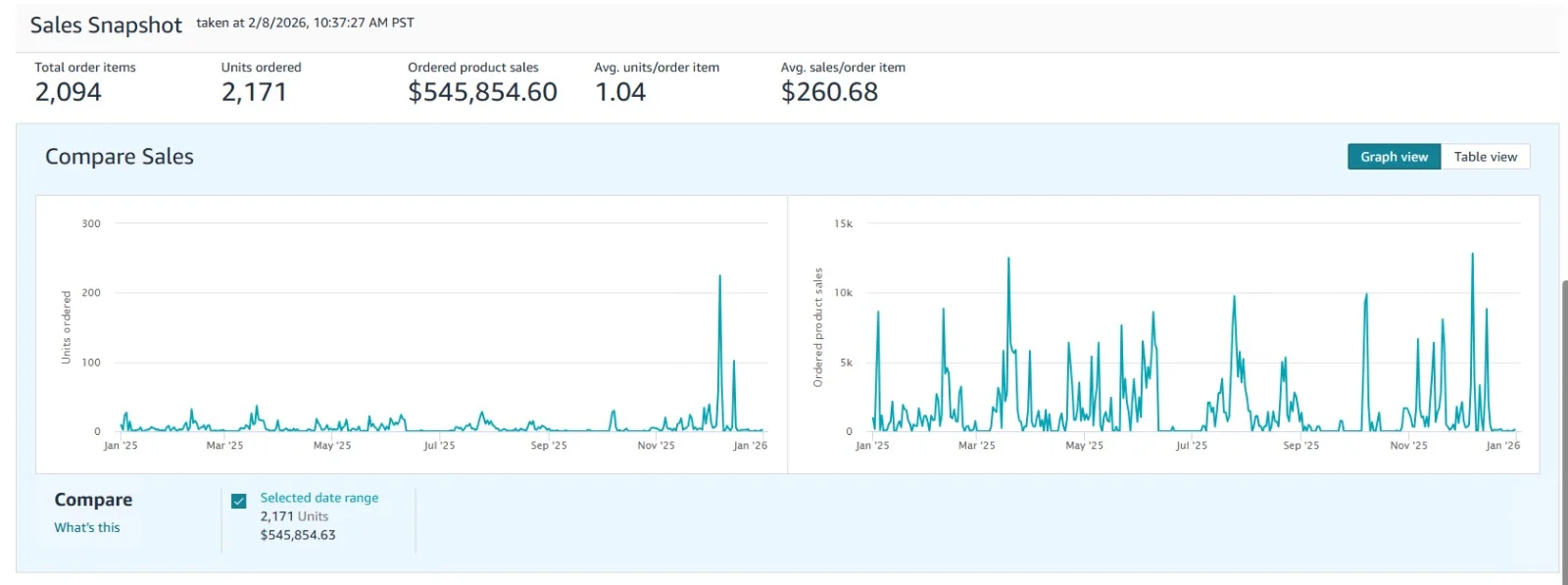Screen dimensions: 1568x585
Task: Click tallest spike in Units ordered chart
Action: [x=719, y=277]
